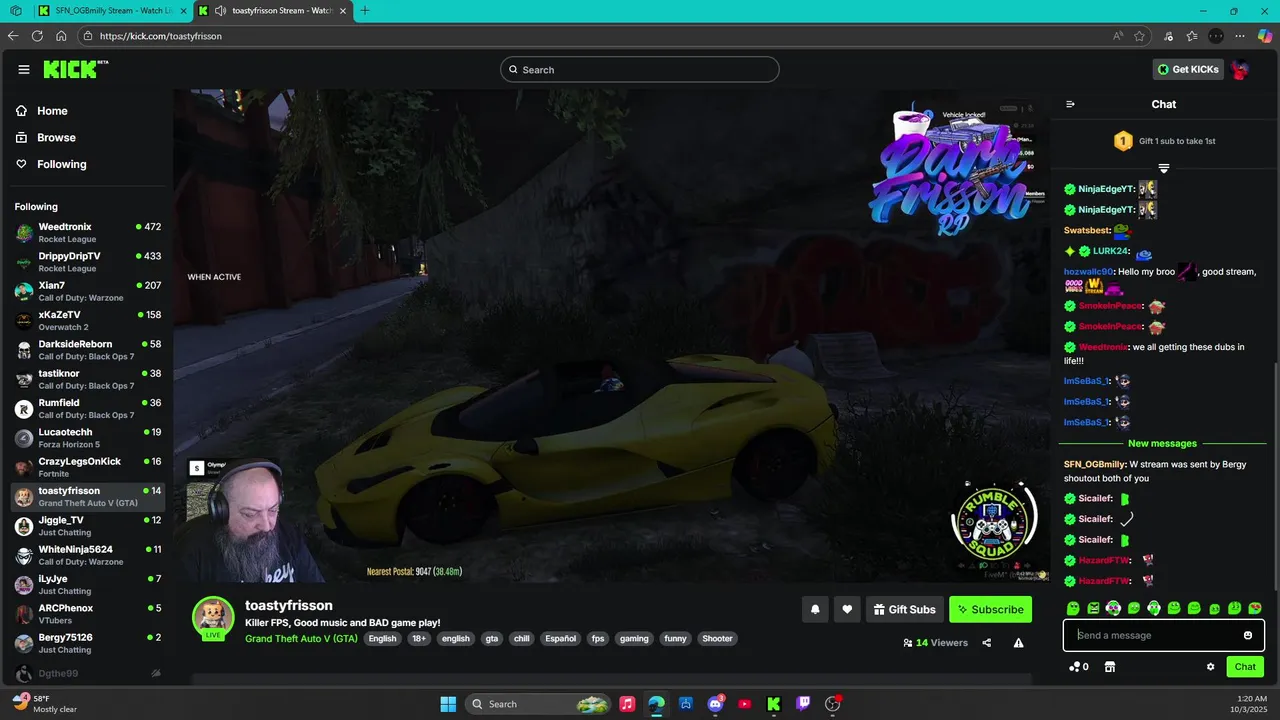Screen dimensions: 1280x720
Task: Open Weedtronix channel in Following list
Action: coord(88,233)
